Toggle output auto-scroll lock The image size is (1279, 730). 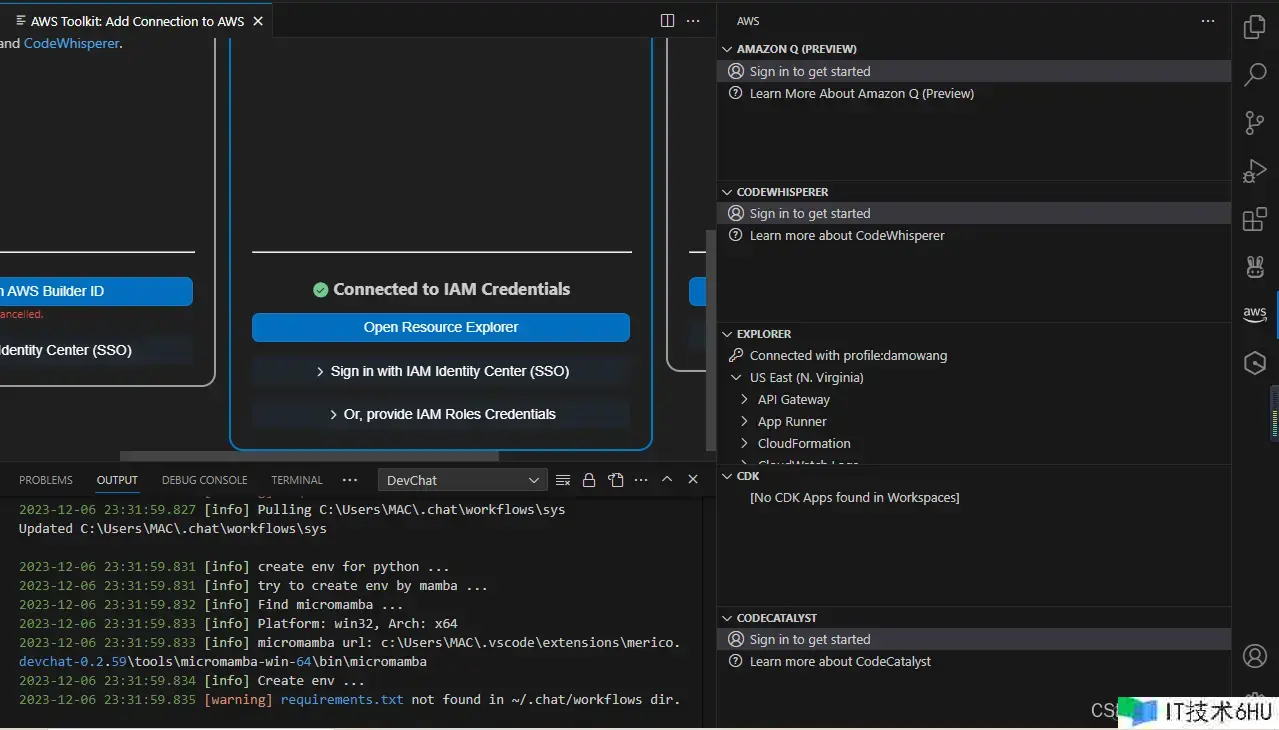point(589,480)
